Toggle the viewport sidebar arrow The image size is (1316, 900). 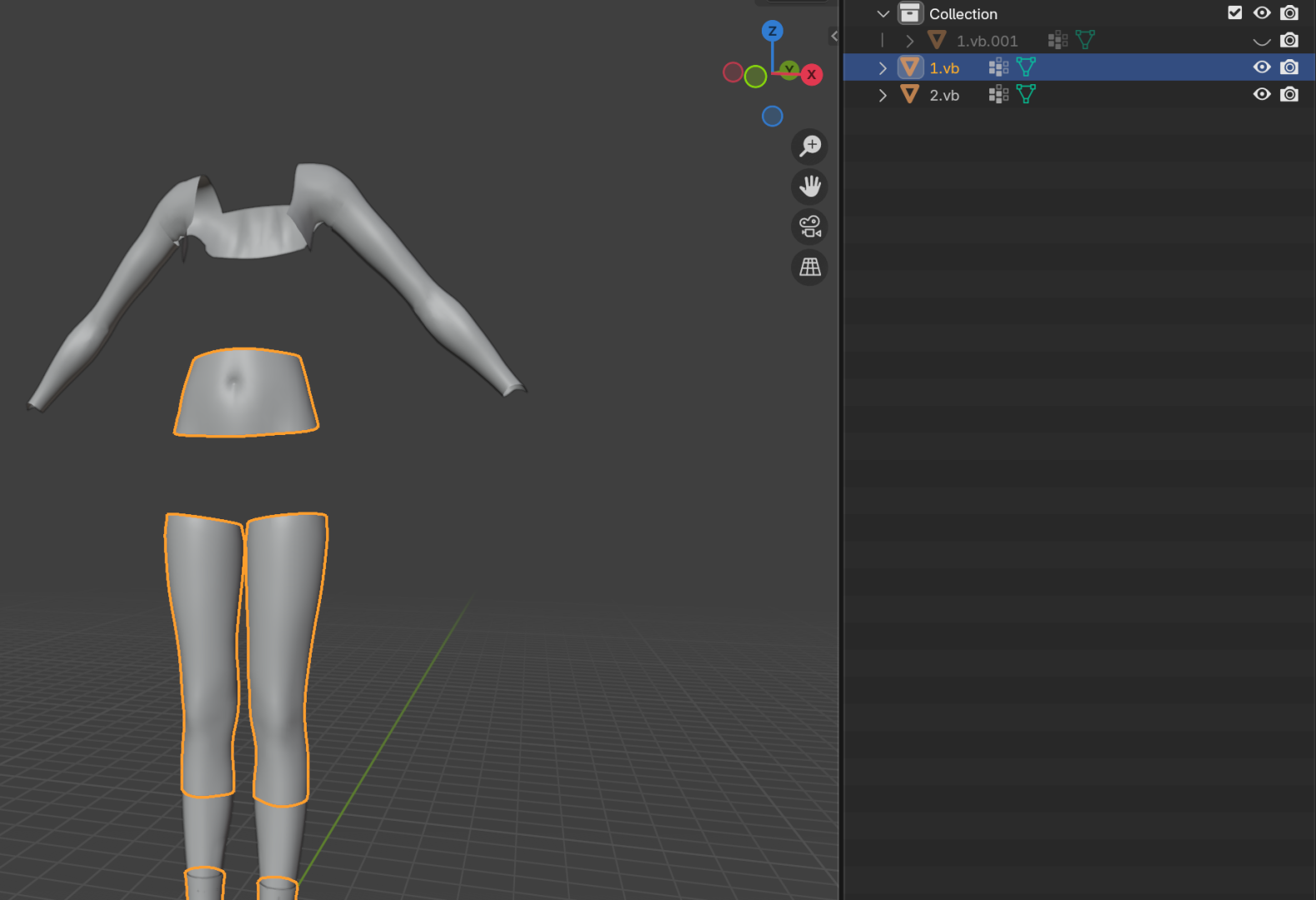click(x=834, y=36)
